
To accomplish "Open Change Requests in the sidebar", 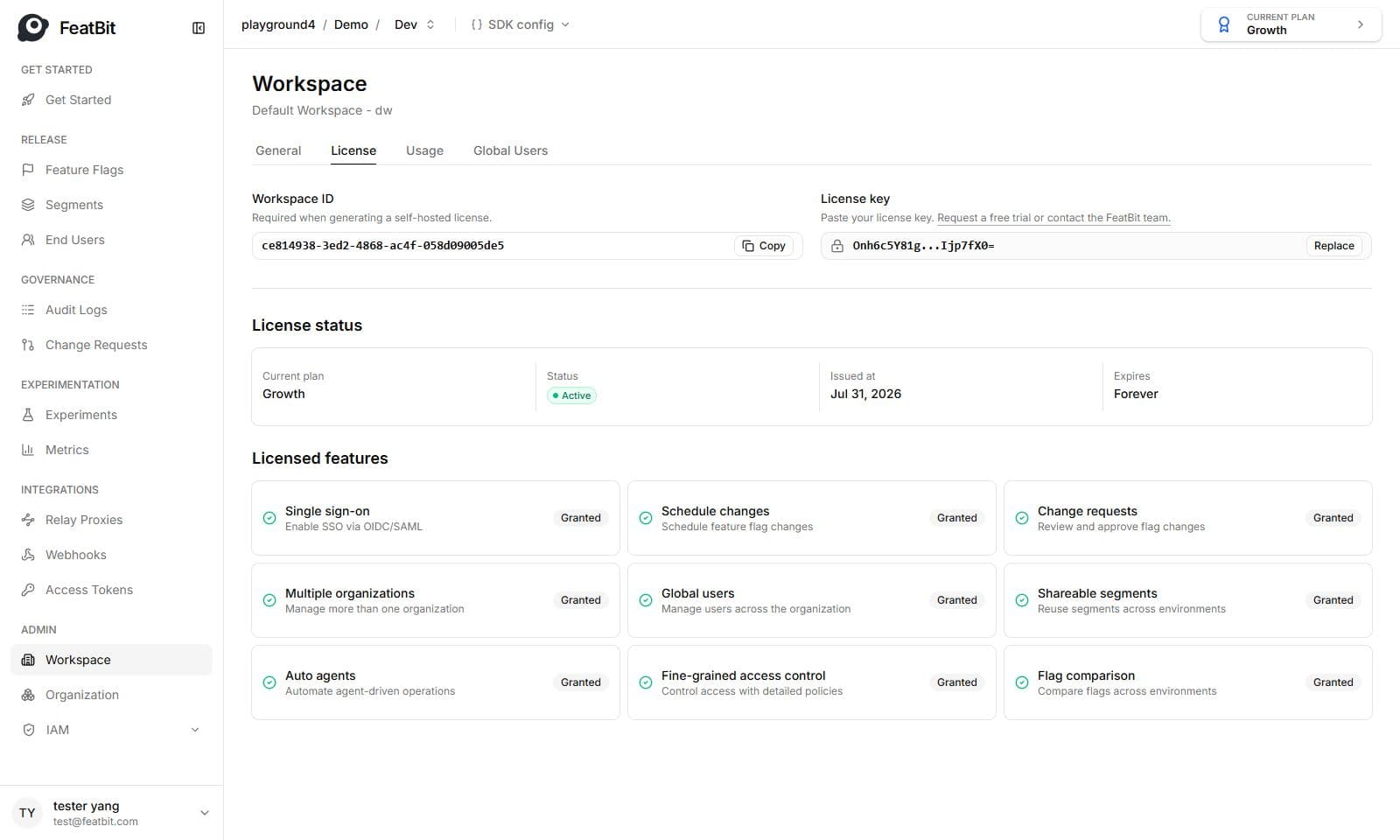I will pyautogui.click(x=111, y=345).
